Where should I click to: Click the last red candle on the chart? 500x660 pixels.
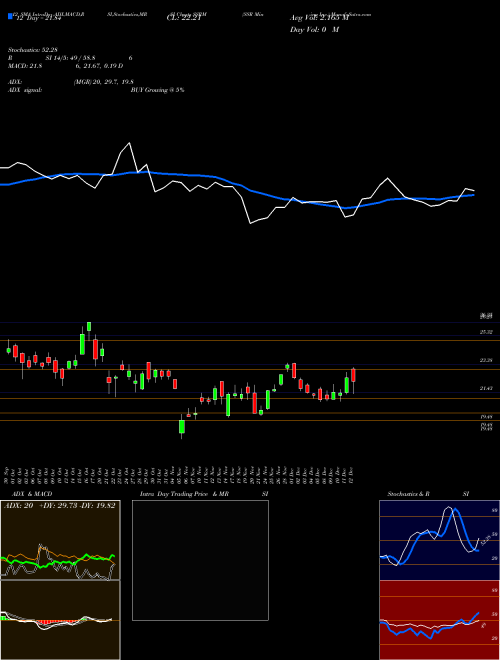pyautogui.click(x=354, y=375)
